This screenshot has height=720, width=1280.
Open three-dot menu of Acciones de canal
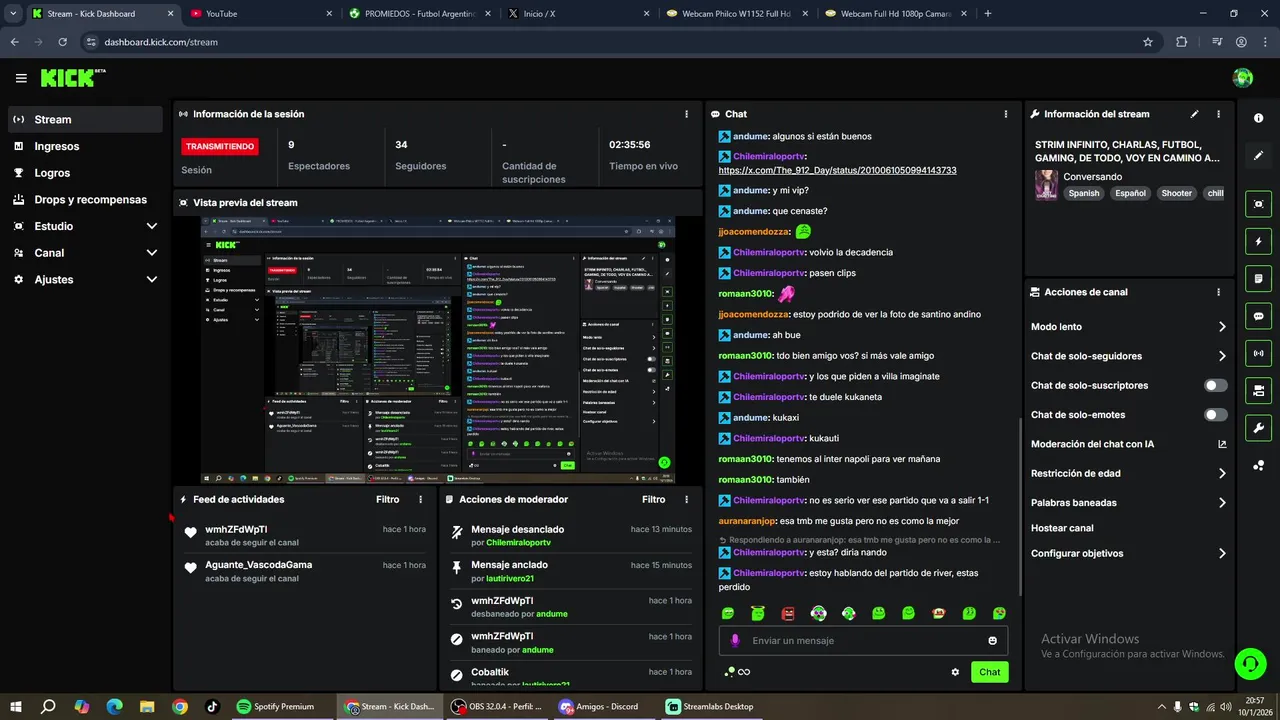1218,292
